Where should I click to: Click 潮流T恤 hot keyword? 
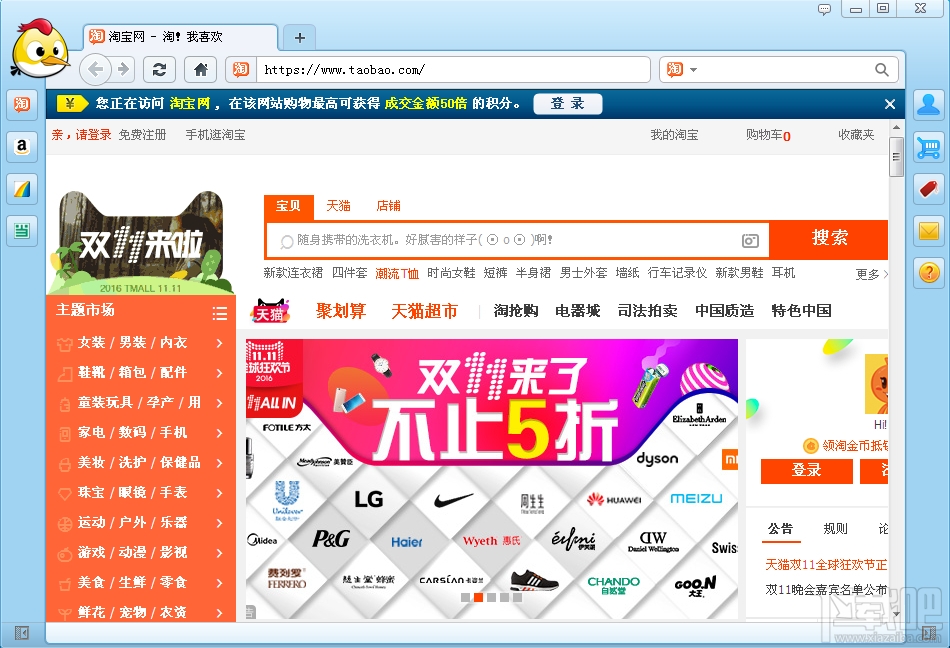coord(397,273)
